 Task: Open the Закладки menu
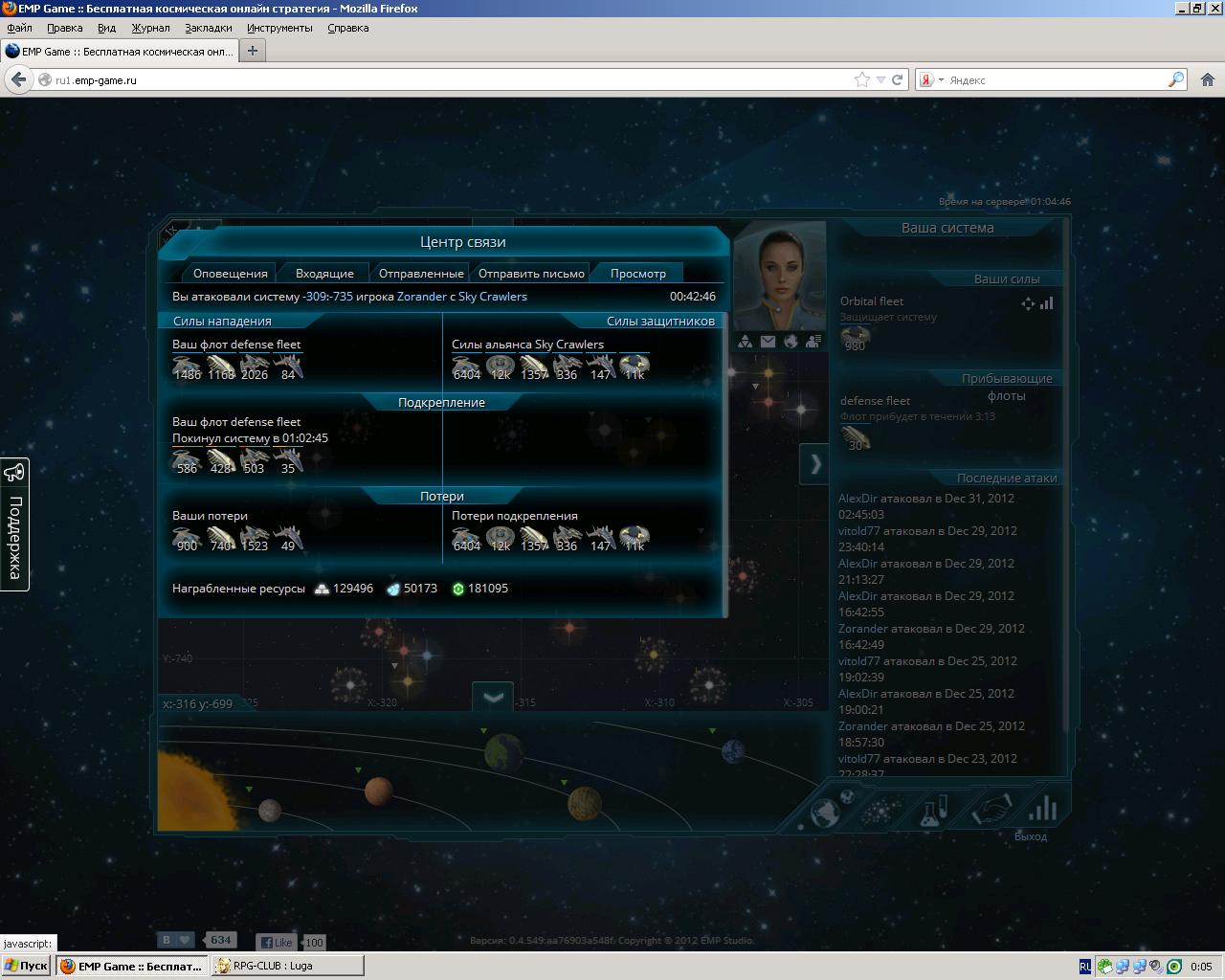208,28
